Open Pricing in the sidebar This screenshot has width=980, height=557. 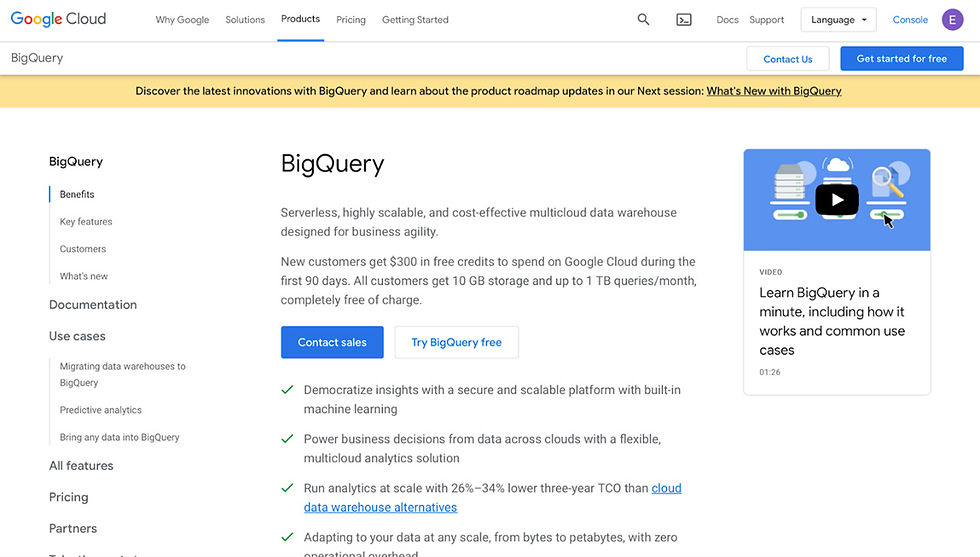coord(68,497)
